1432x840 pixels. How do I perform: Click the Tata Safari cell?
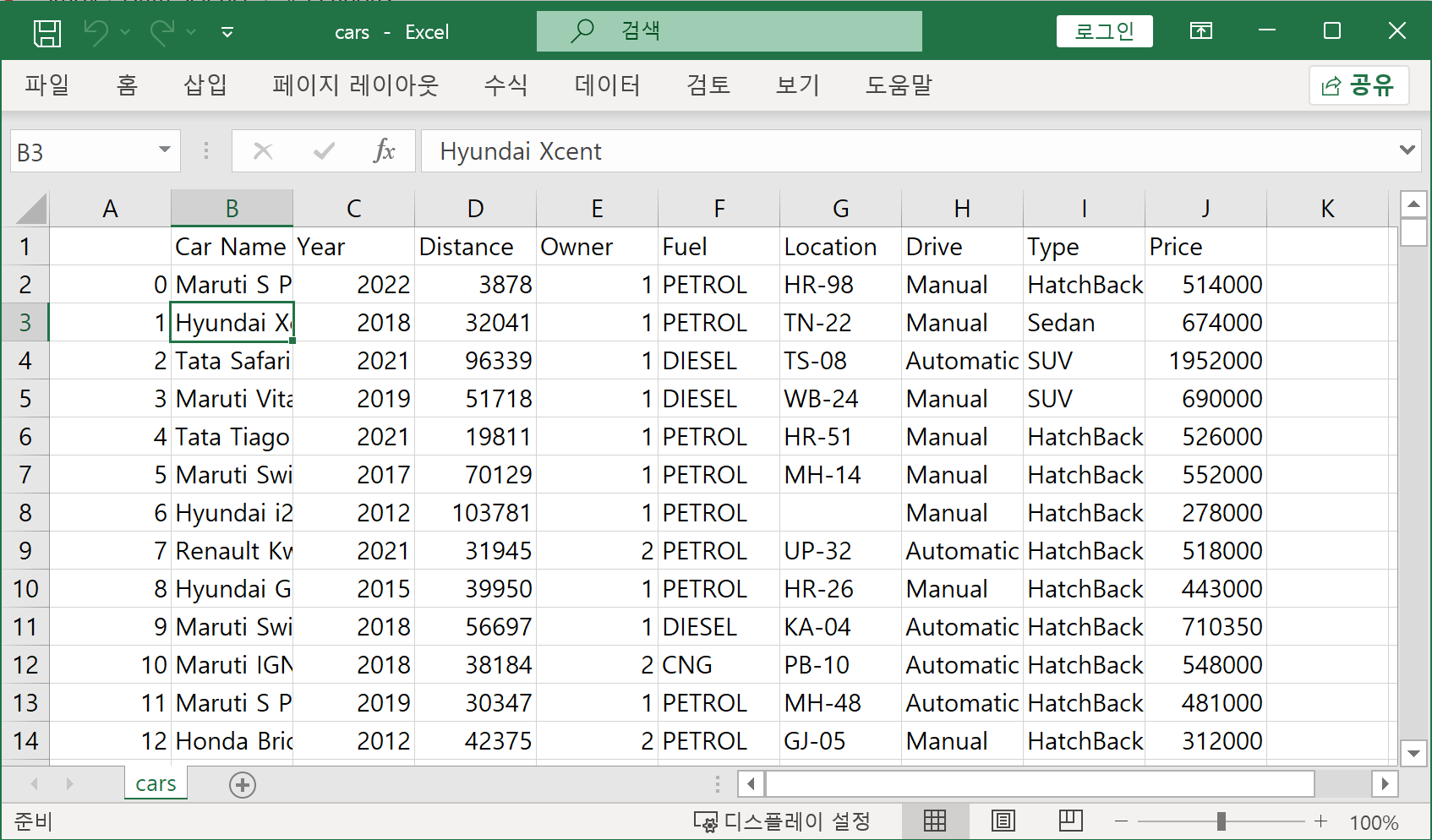coord(232,360)
